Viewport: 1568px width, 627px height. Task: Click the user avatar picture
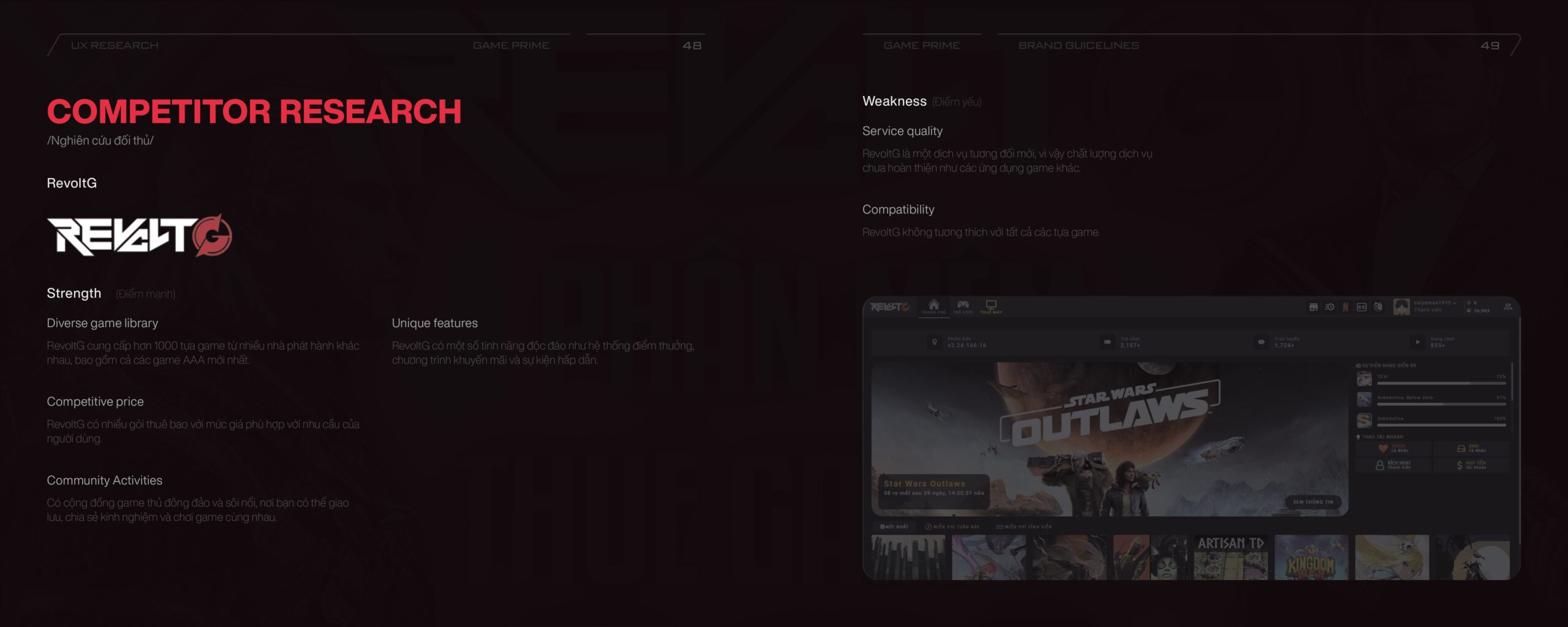1401,307
